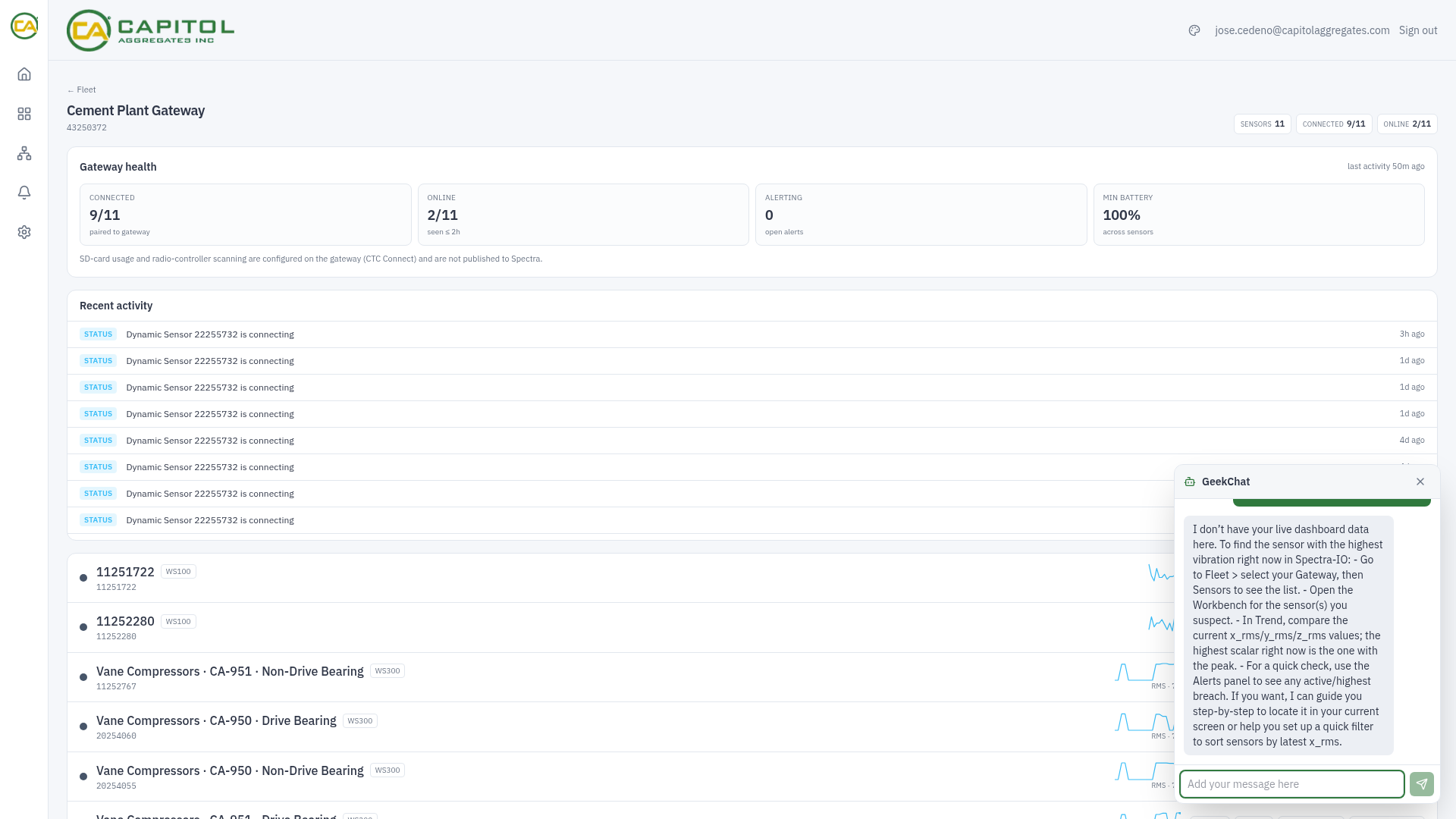Close the GeekChat panel

[1420, 482]
